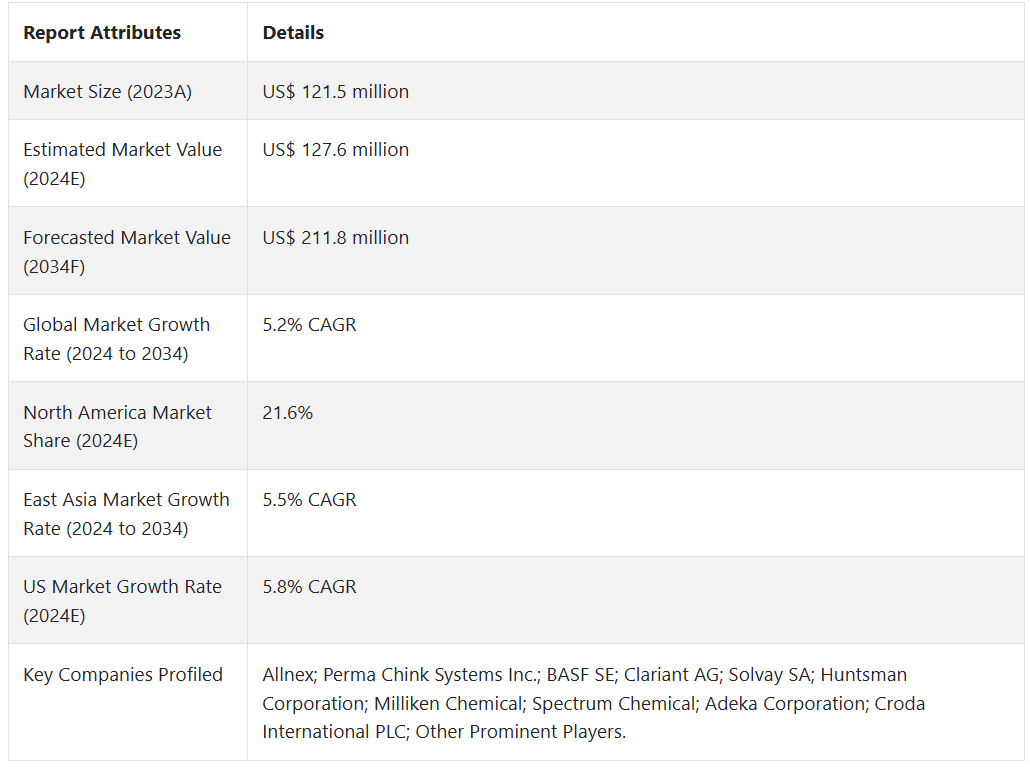The height and width of the screenshot is (768, 1030).
Task: Click the 21.6% market share value
Action: coord(287,412)
